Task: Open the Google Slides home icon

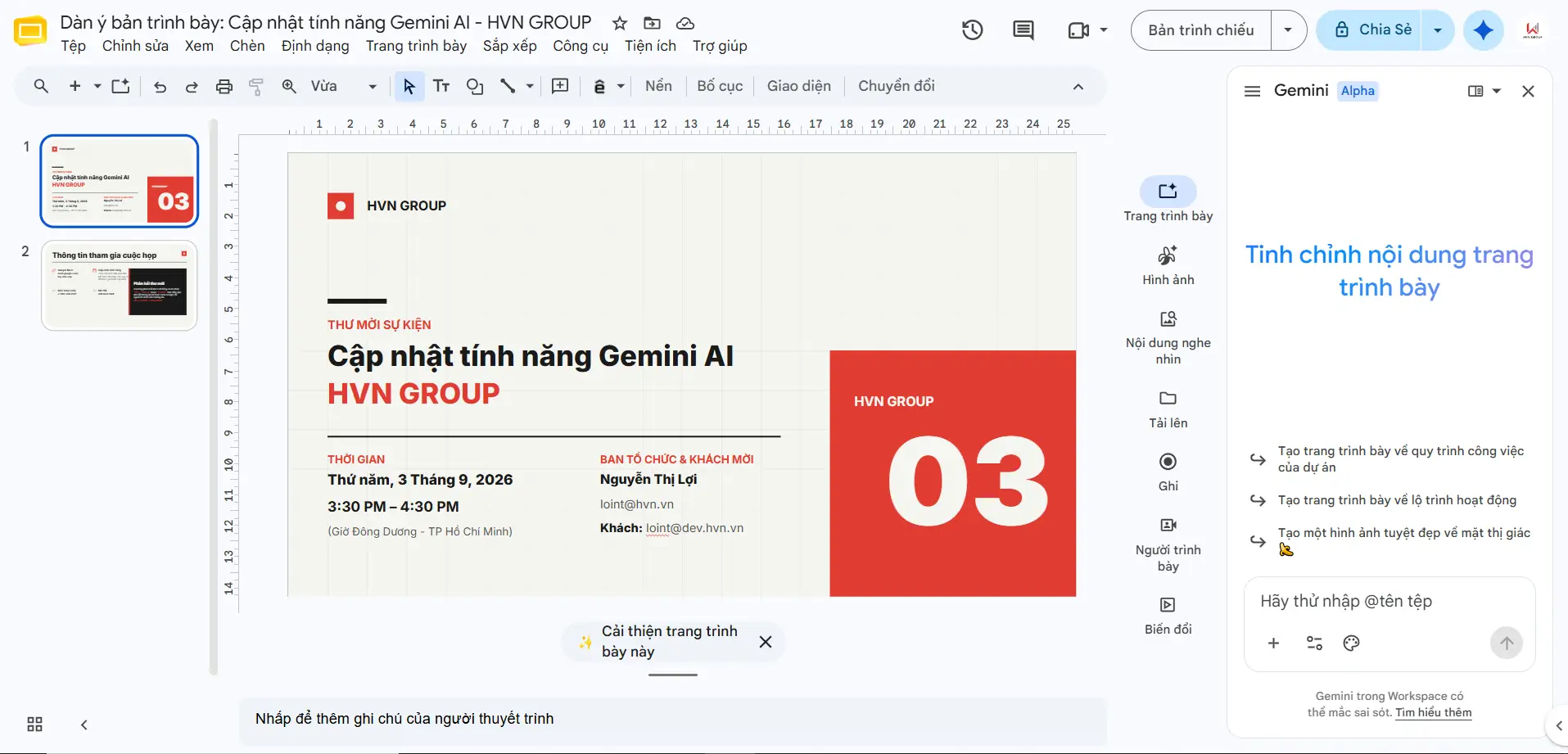Action: [x=30, y=32]
